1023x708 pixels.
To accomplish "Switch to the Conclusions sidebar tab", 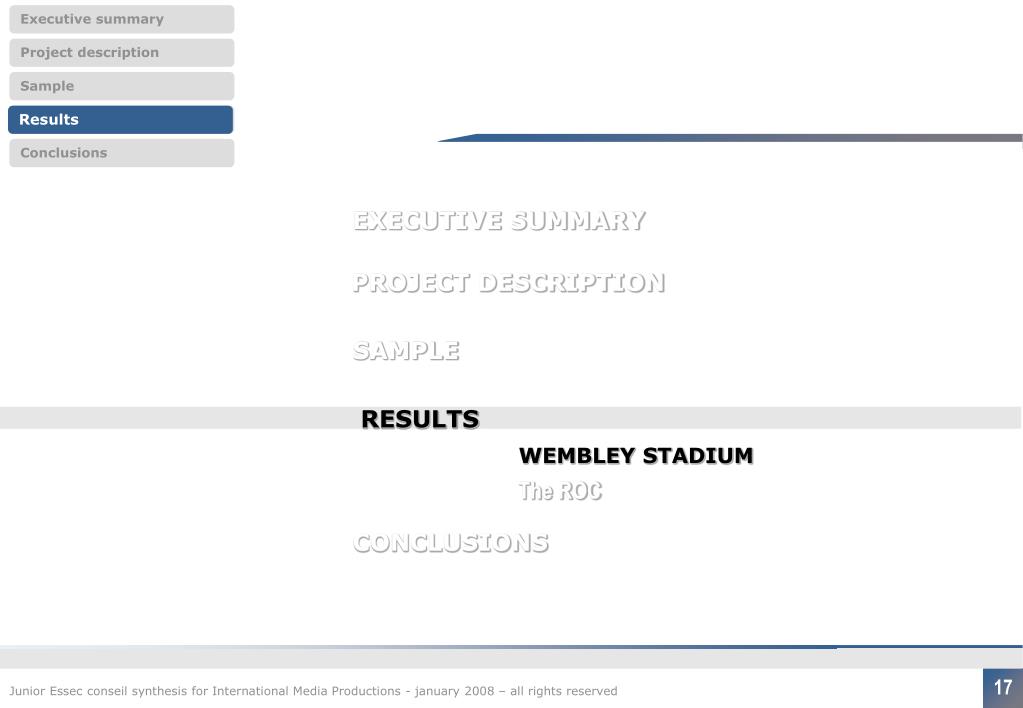I will point(121,153).
